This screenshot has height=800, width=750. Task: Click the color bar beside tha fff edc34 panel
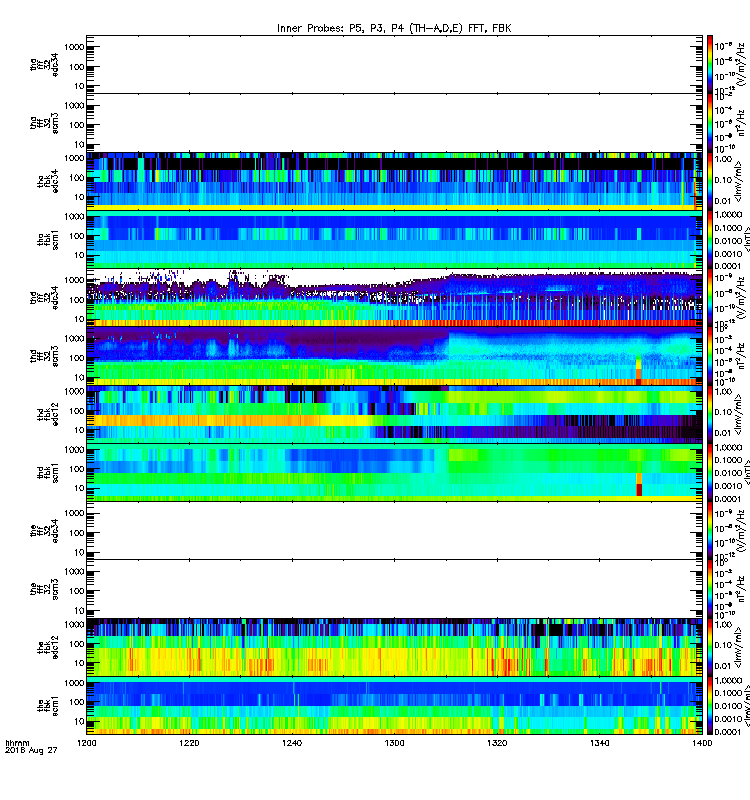[710, 64]
